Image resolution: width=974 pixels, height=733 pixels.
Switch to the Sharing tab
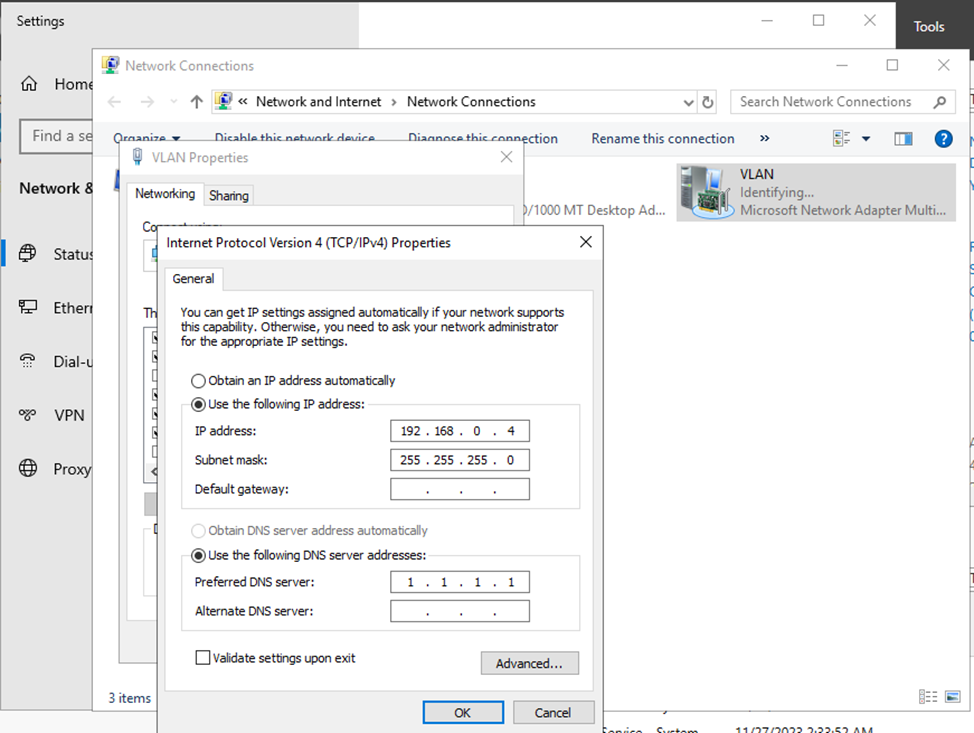[x=228, y=195]
